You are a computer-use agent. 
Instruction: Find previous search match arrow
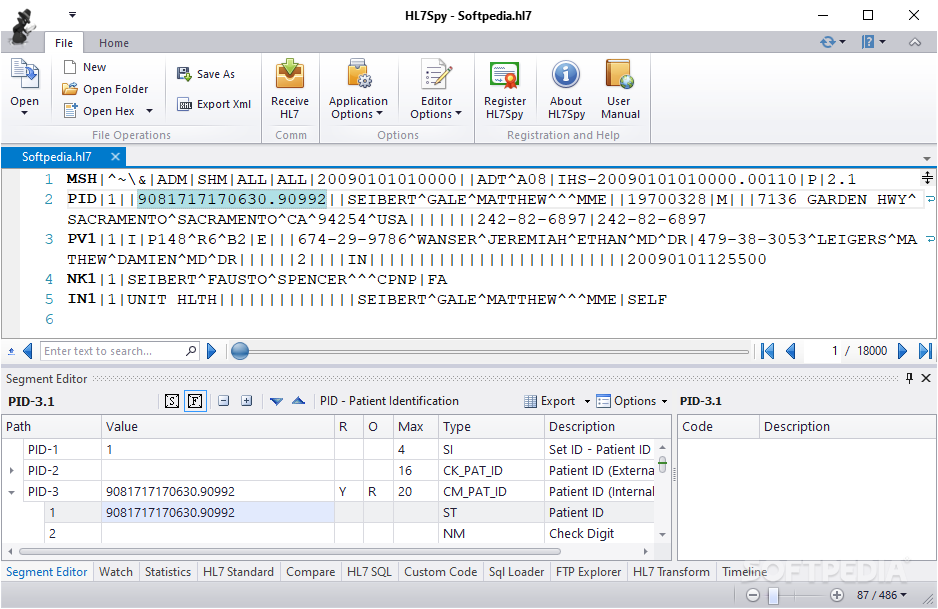pyautogui.click(x=28, y=351)
